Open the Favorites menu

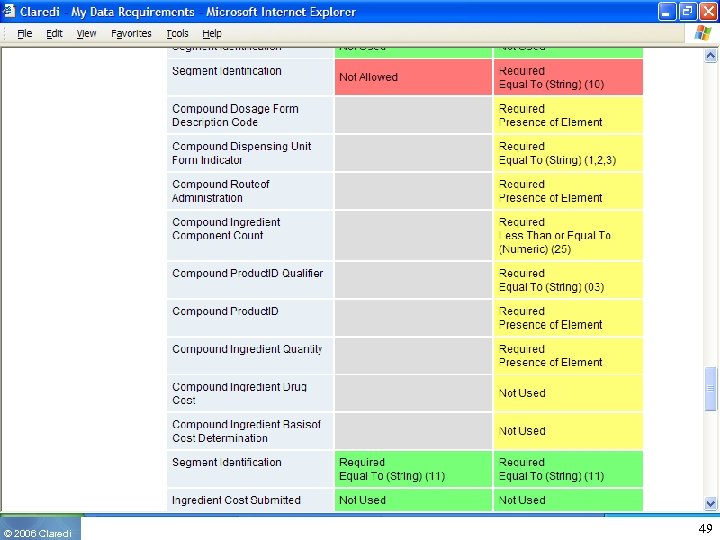pyautogui.click(x=131, y=34)
